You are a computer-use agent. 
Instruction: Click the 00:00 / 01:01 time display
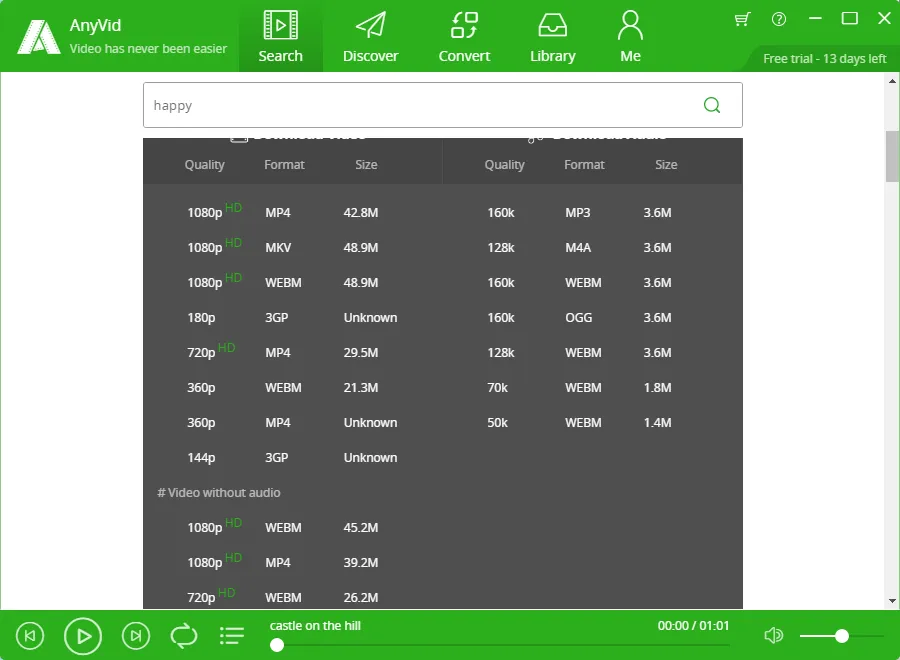point(693,626)
